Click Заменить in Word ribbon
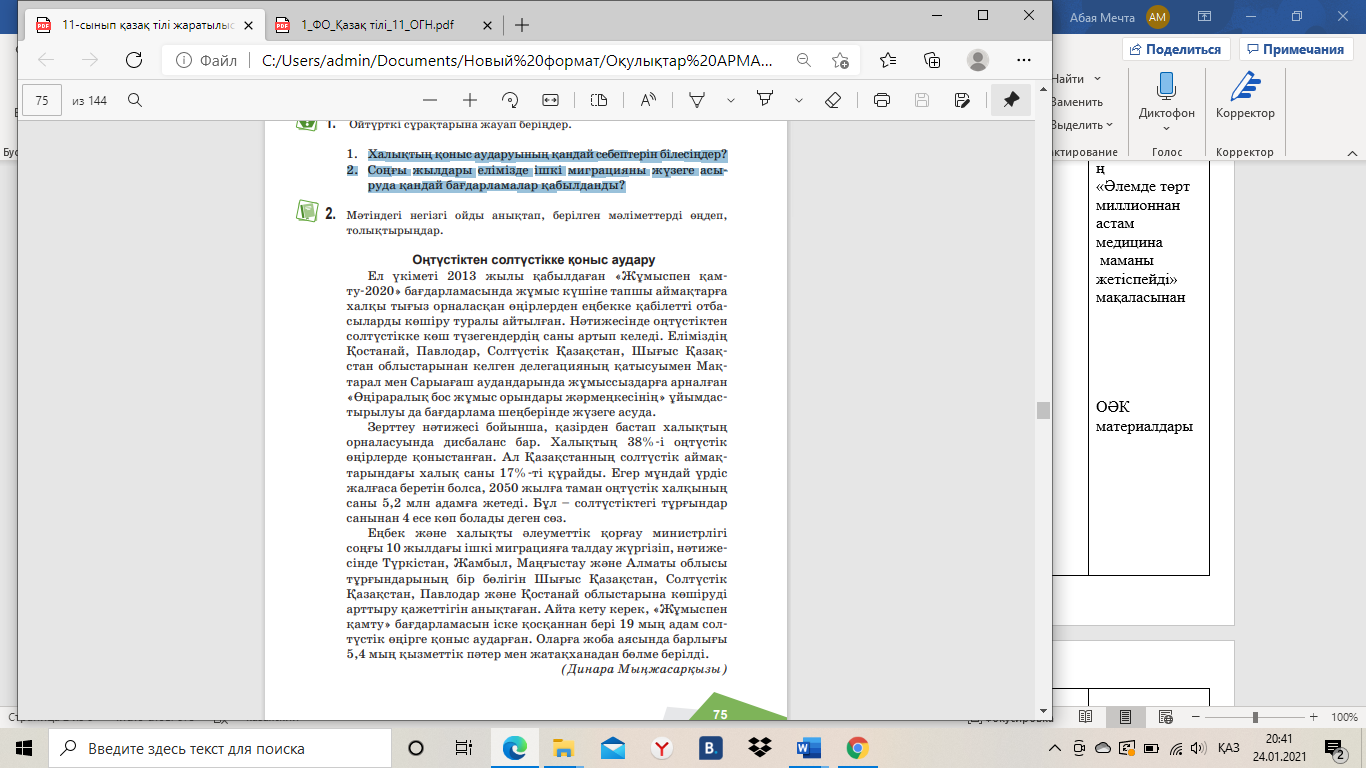Viewport: 1366px width, 768px height. pos(1076,102)
